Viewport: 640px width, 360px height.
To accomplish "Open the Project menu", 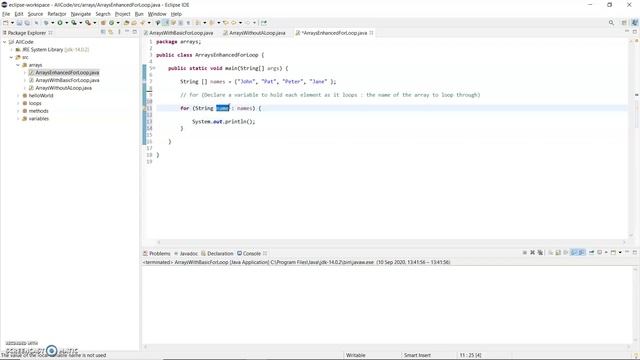I will (x=122, y=14).
